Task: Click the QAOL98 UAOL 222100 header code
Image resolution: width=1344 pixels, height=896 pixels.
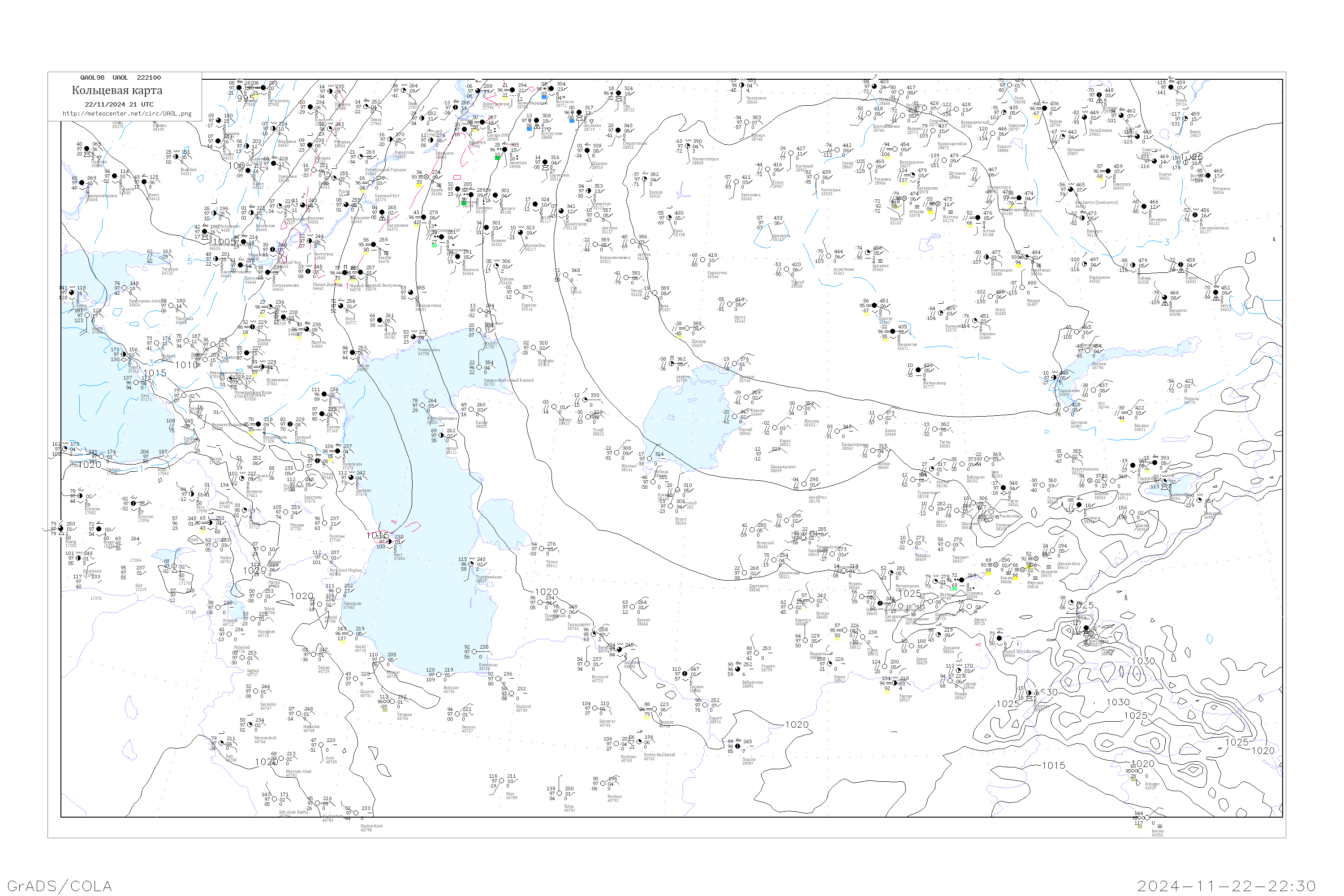Action: pos(120,77)
